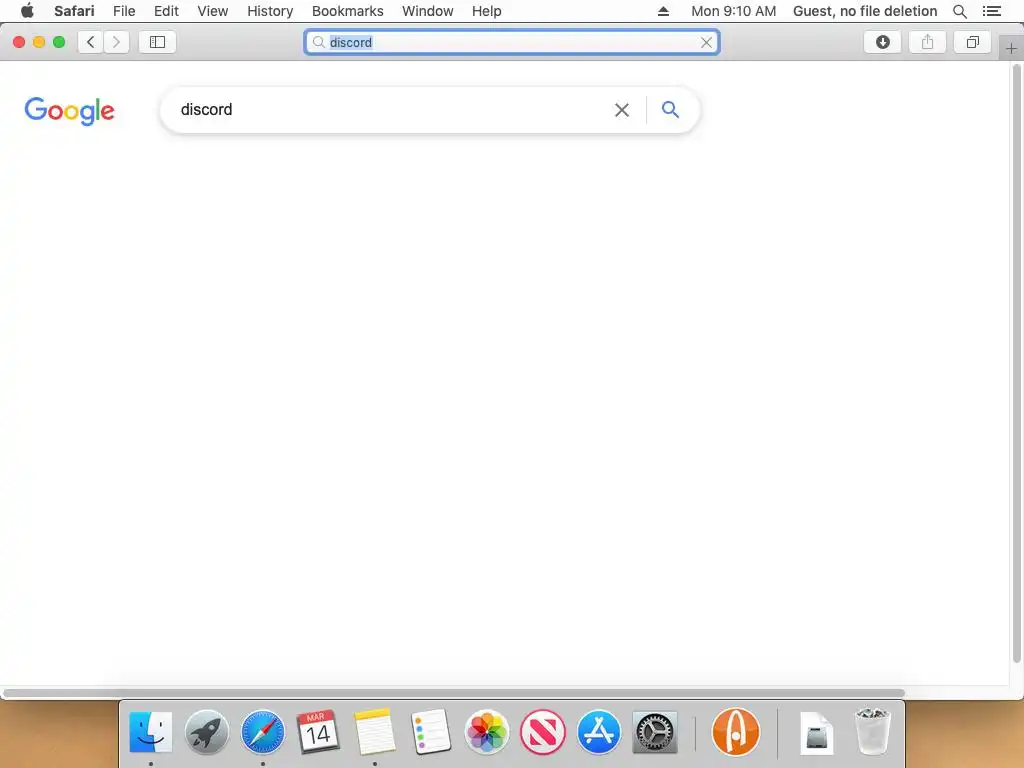Viewport: 1024px width, 768px height.
Task: Open Reminders from the Dock
Action: point(431,732)
